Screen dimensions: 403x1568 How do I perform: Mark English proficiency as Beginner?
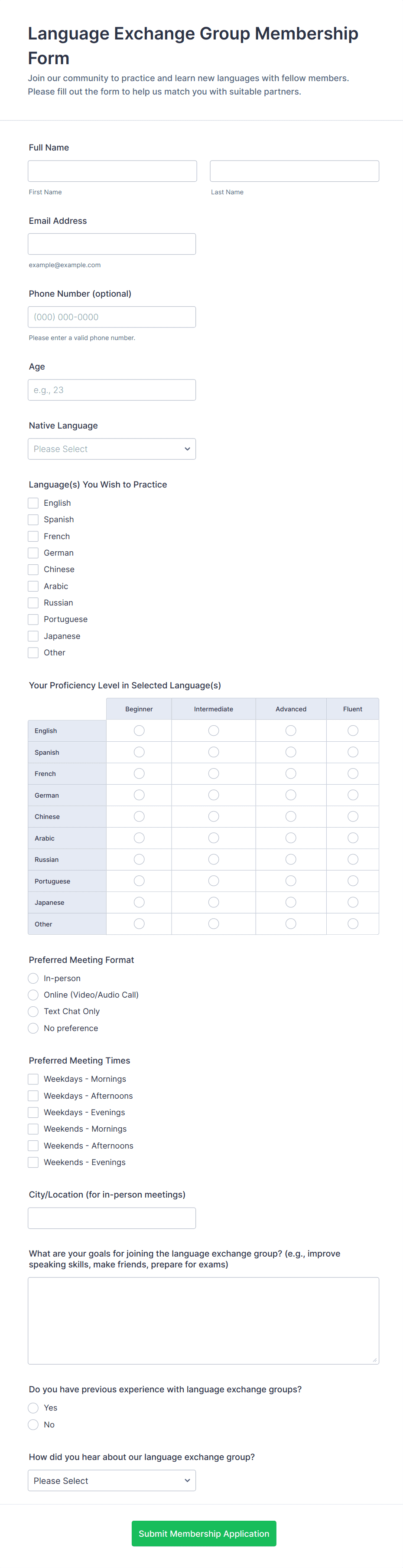click(x=139, y=730)
